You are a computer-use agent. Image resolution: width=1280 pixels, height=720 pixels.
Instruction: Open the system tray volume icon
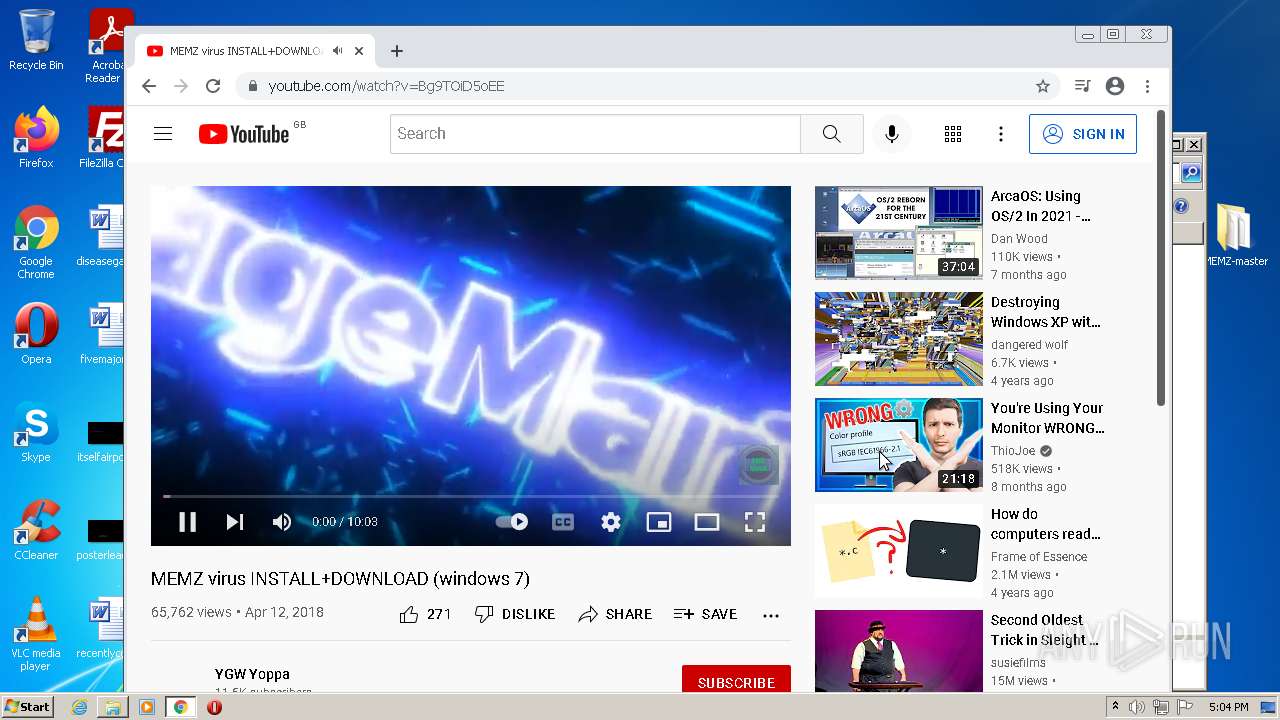tap(1137, 707)
